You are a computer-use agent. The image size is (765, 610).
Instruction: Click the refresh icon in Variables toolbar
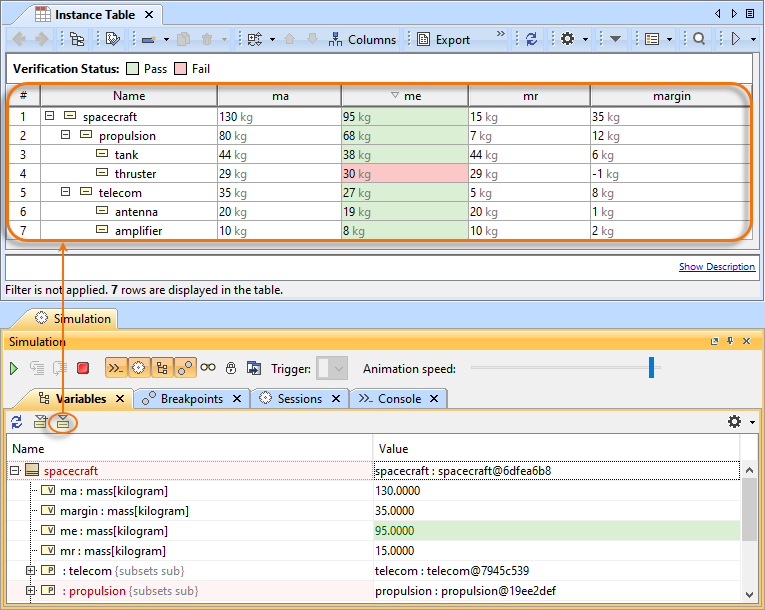(x=17, y=422)
